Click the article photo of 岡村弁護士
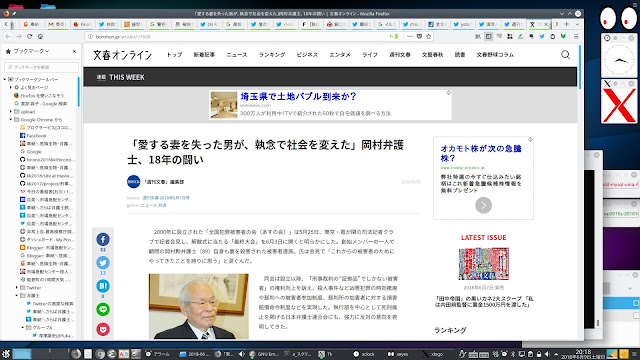640x360 pixels. coord(198,306)
